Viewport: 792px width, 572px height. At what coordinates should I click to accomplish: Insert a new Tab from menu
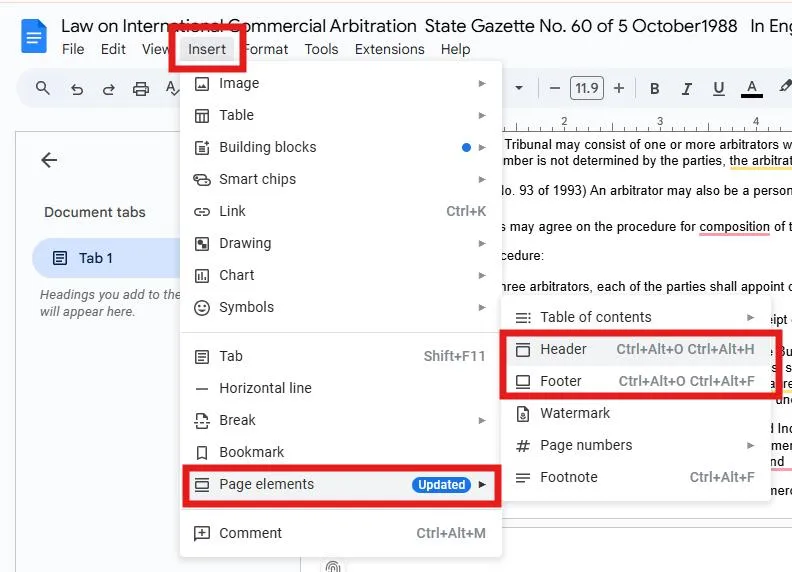341,356
